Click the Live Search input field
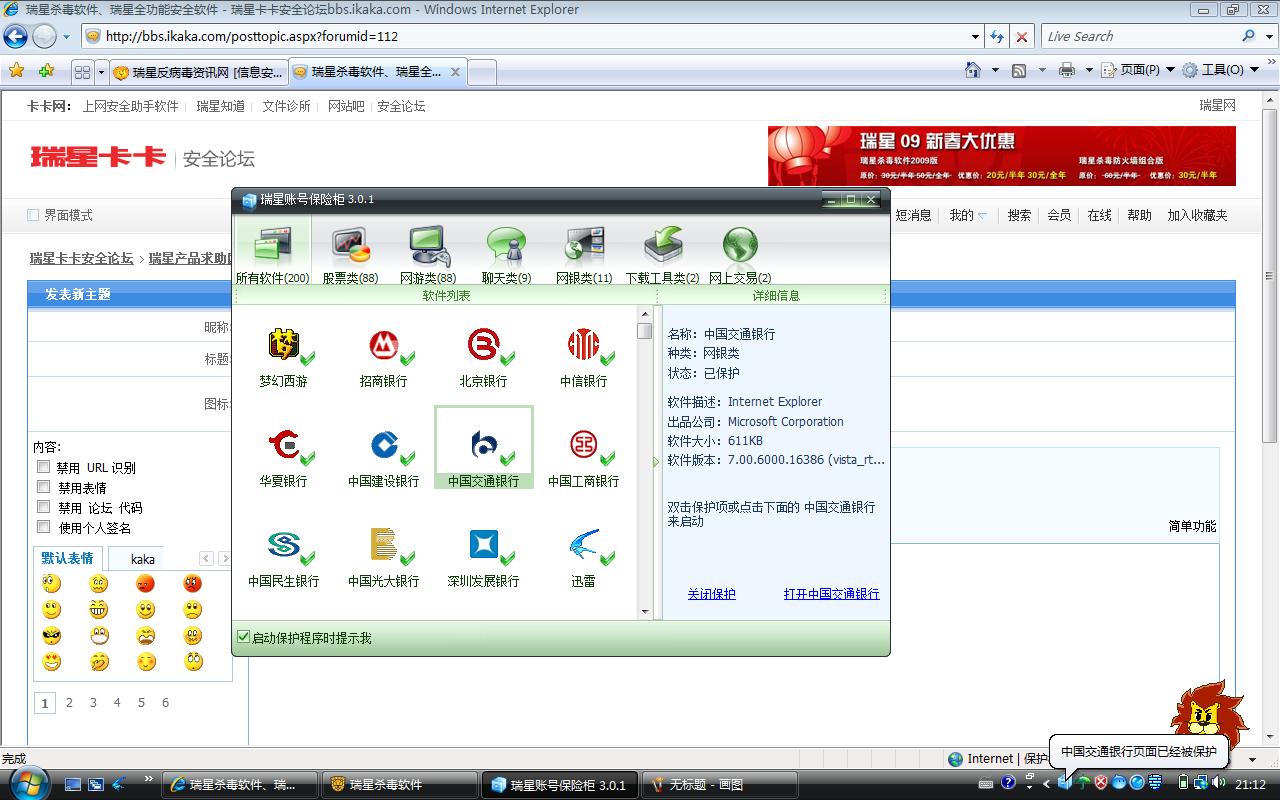 [1140, 36]
